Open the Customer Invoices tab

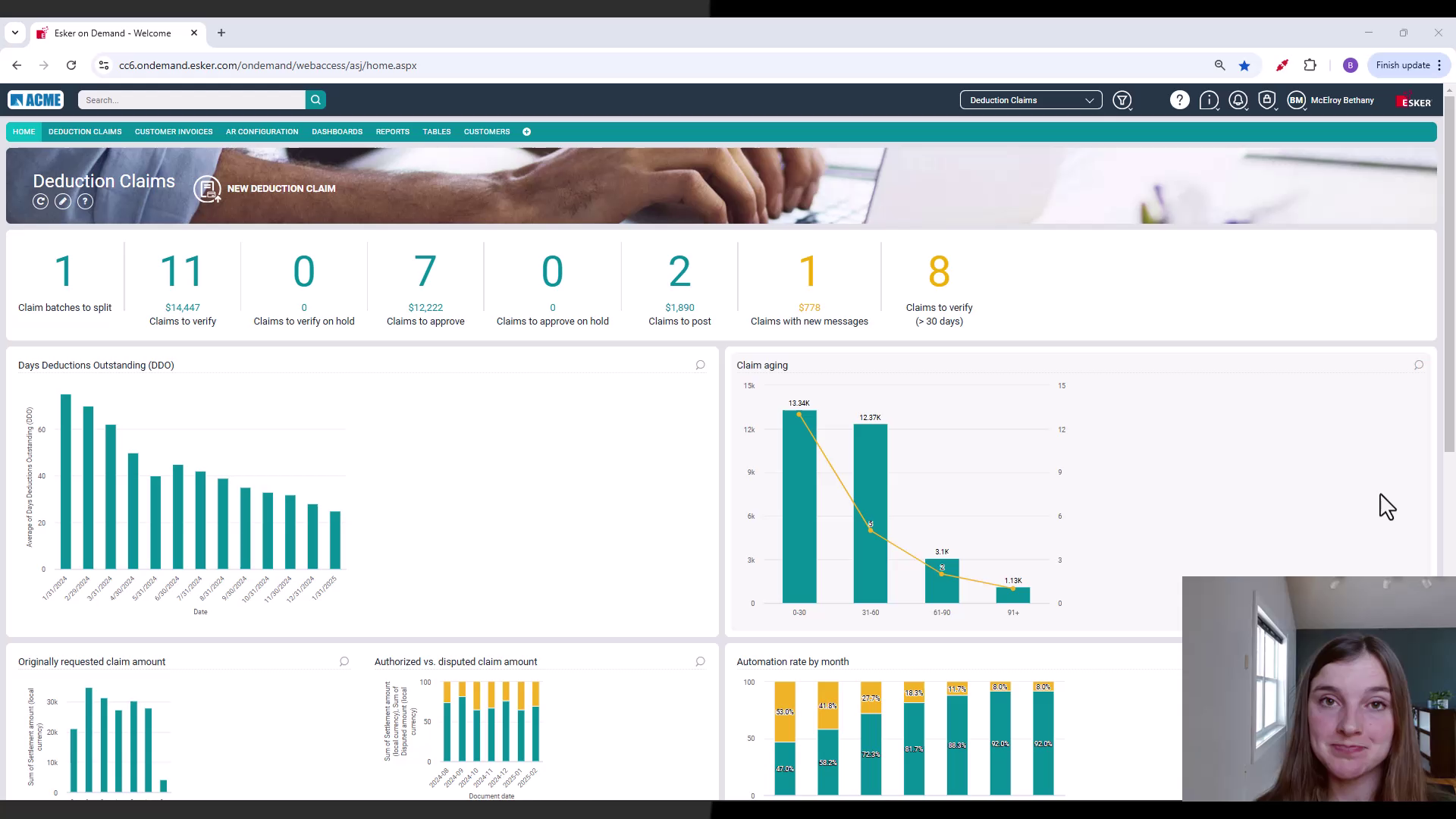[174, 132]
